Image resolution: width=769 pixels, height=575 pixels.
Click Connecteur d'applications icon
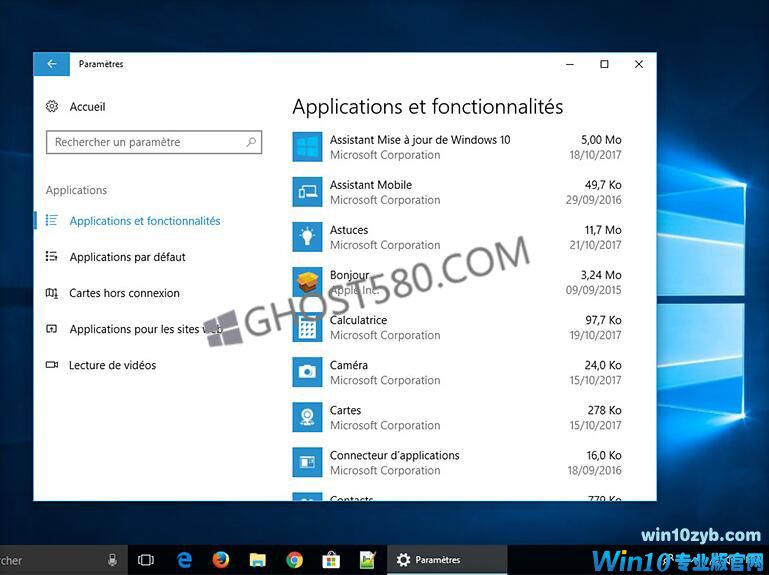coord(308,462)
